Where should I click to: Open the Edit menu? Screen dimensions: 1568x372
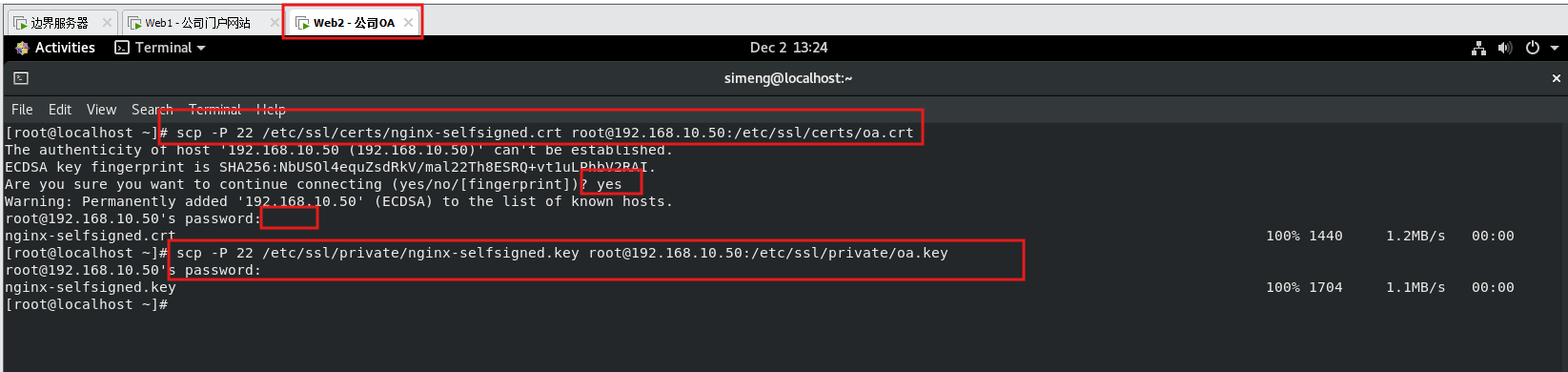60,110
